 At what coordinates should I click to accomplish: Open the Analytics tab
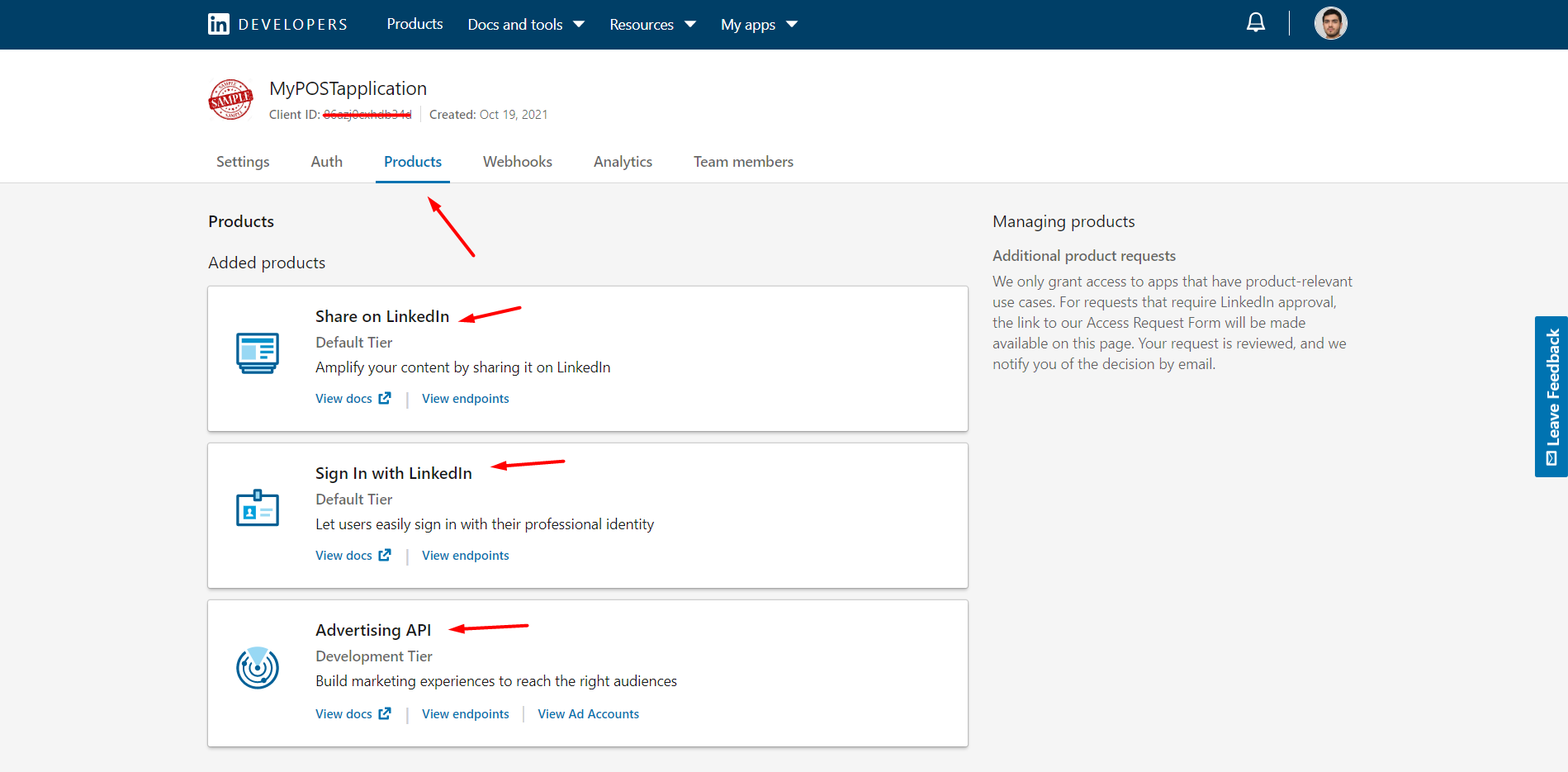point(623,162)
